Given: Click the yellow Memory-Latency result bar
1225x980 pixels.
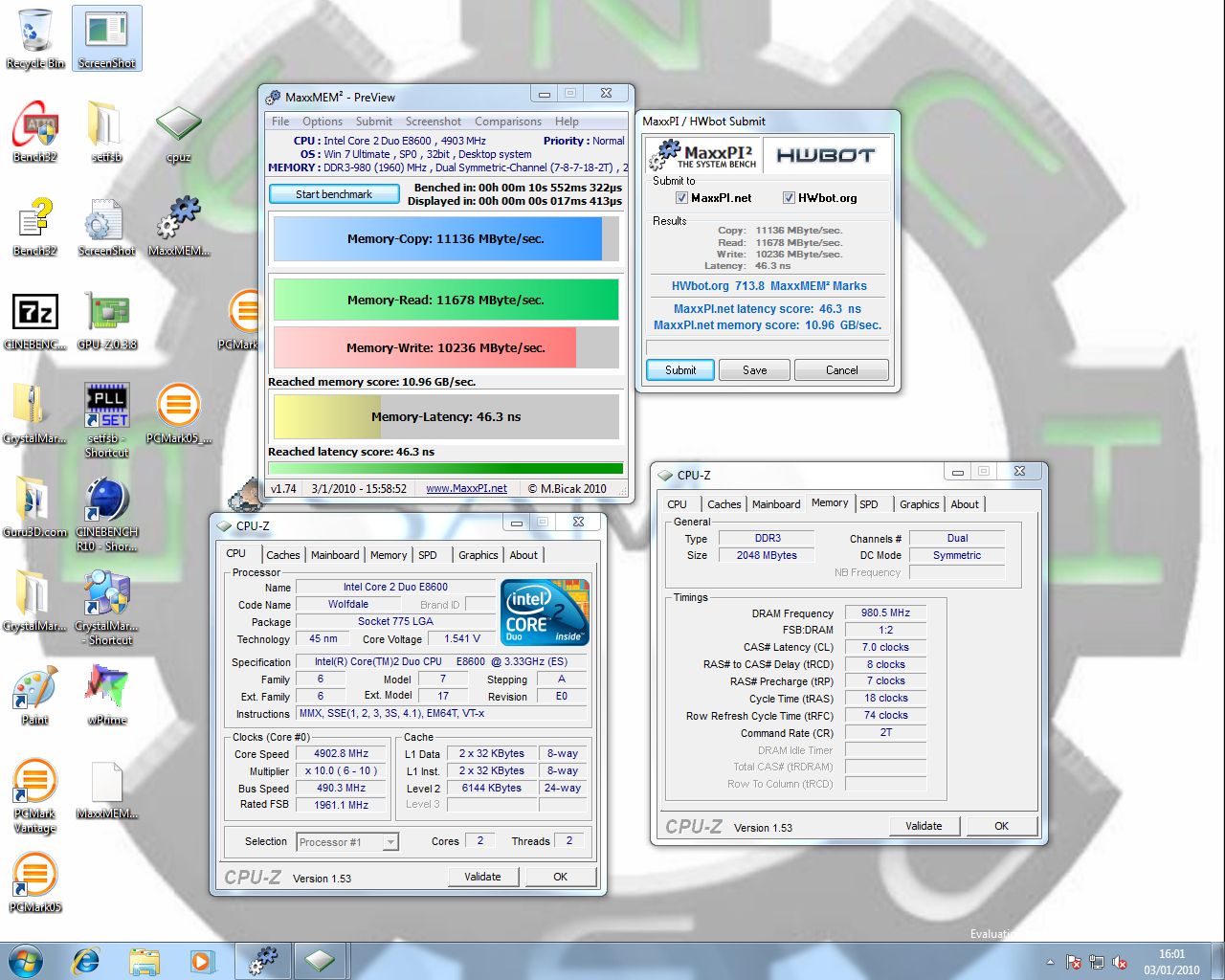Looking at the screenshot, I should click(446, 417).
